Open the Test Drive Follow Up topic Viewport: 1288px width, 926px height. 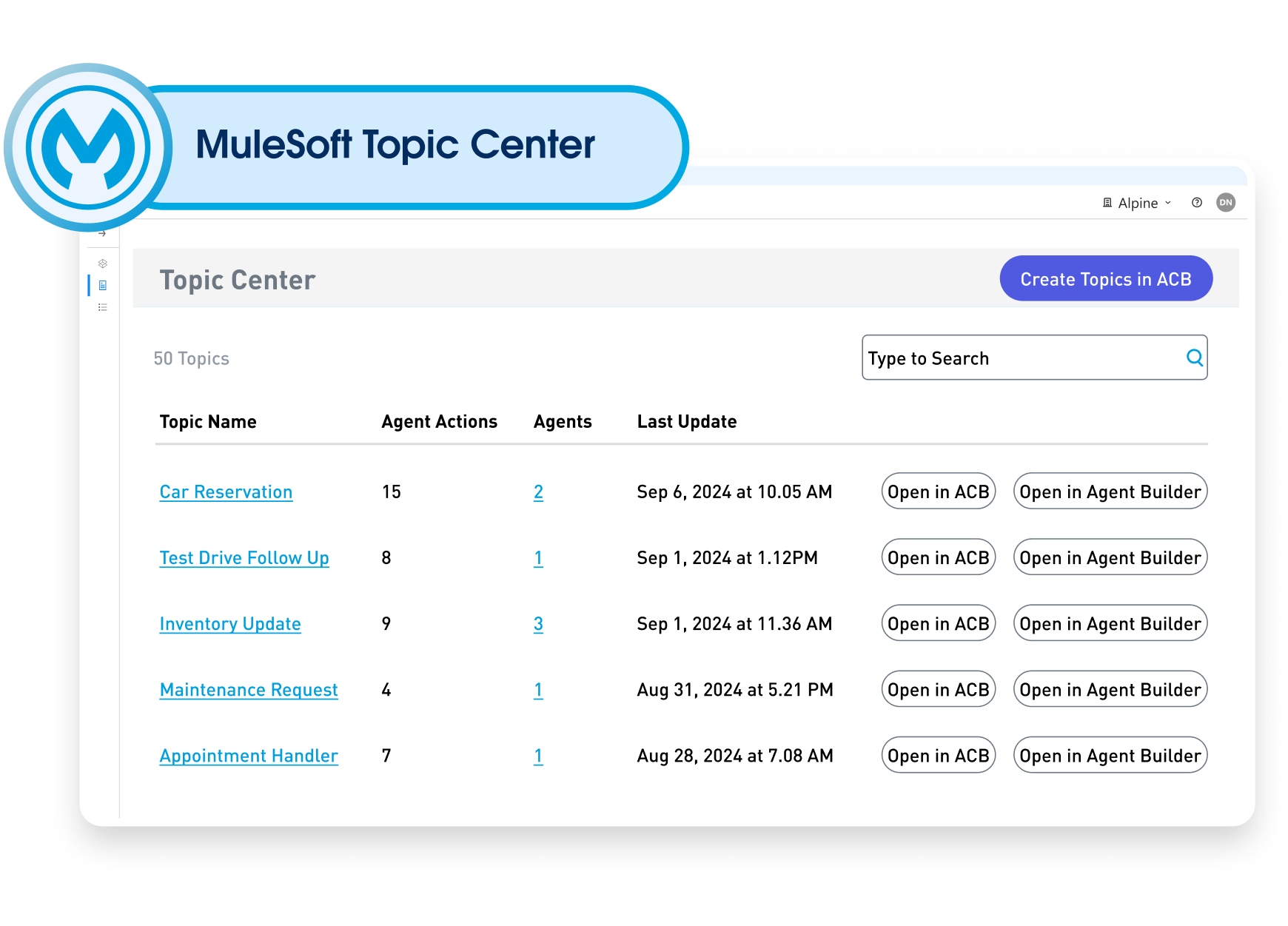point(244,558)
